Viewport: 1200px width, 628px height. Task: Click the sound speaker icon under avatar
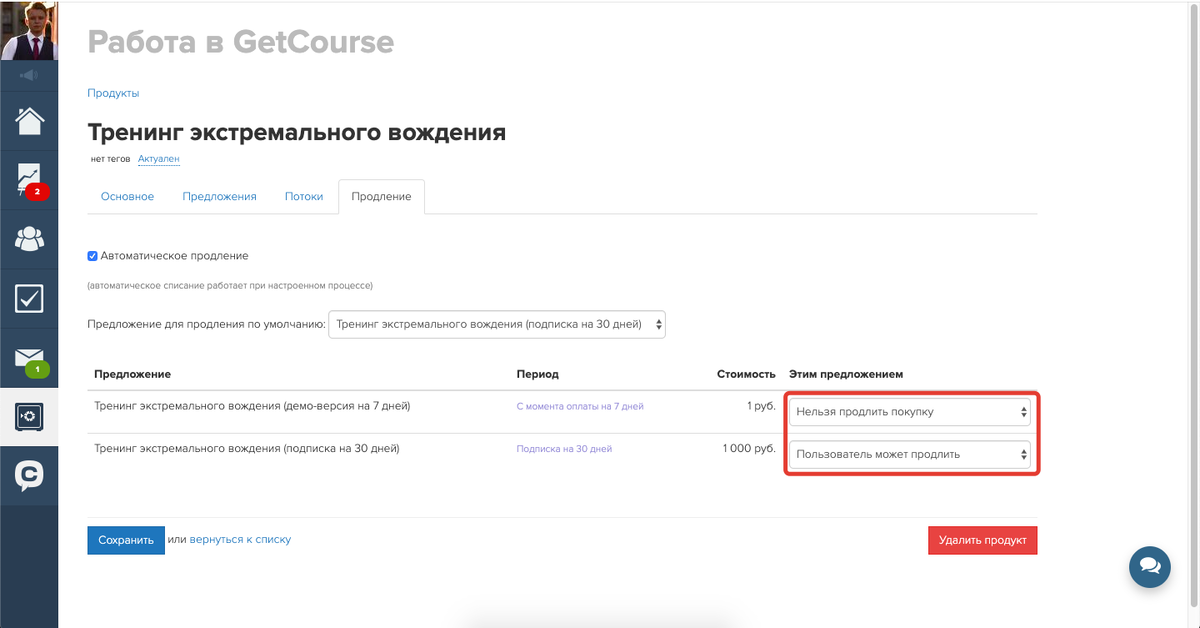[29, 75]
